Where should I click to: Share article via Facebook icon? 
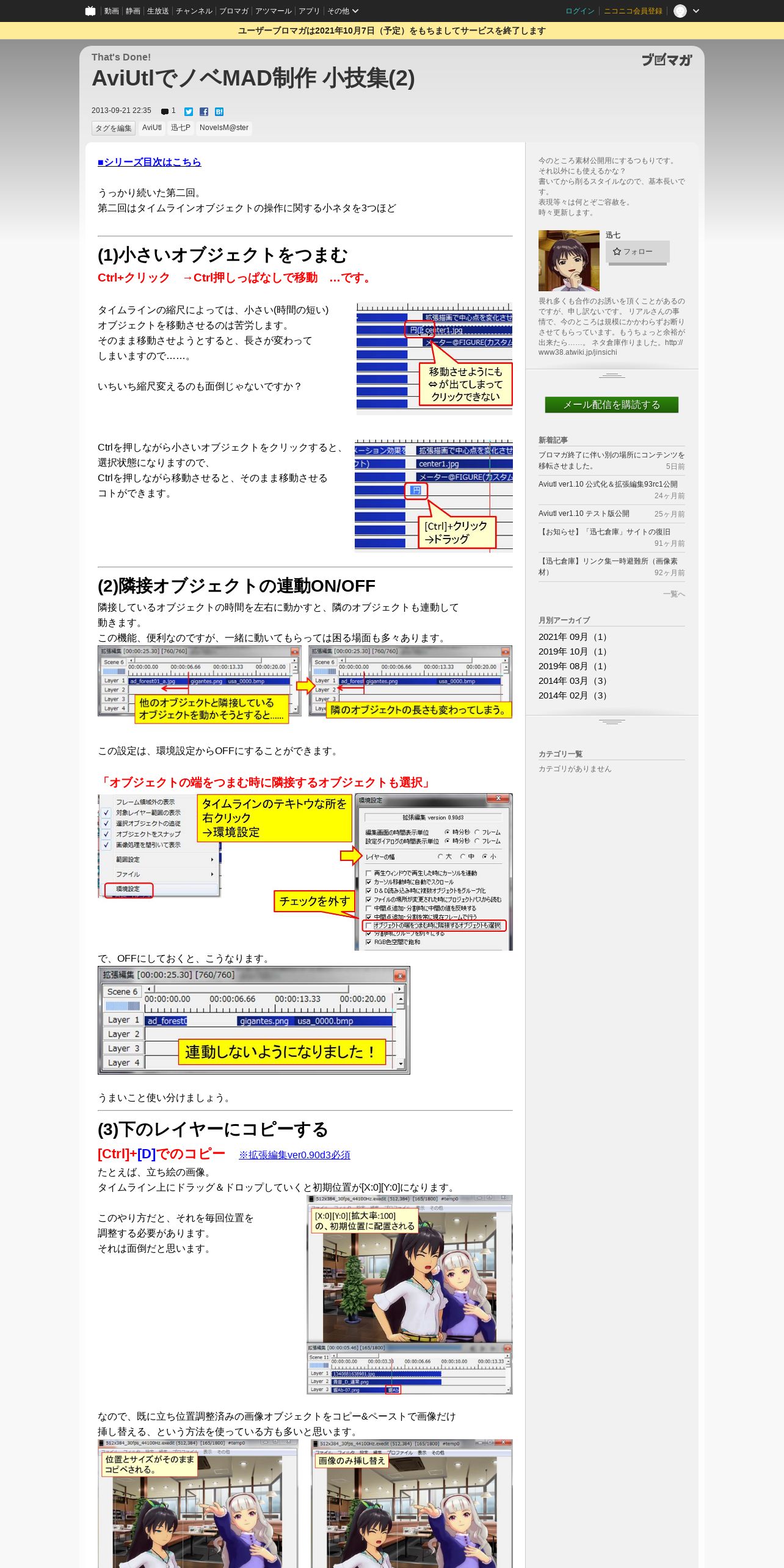click(x=204, y=112)
